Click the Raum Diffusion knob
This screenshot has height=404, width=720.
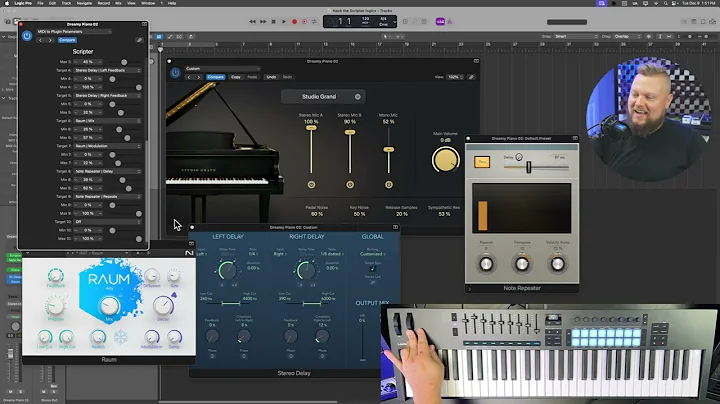pos(152,276)
